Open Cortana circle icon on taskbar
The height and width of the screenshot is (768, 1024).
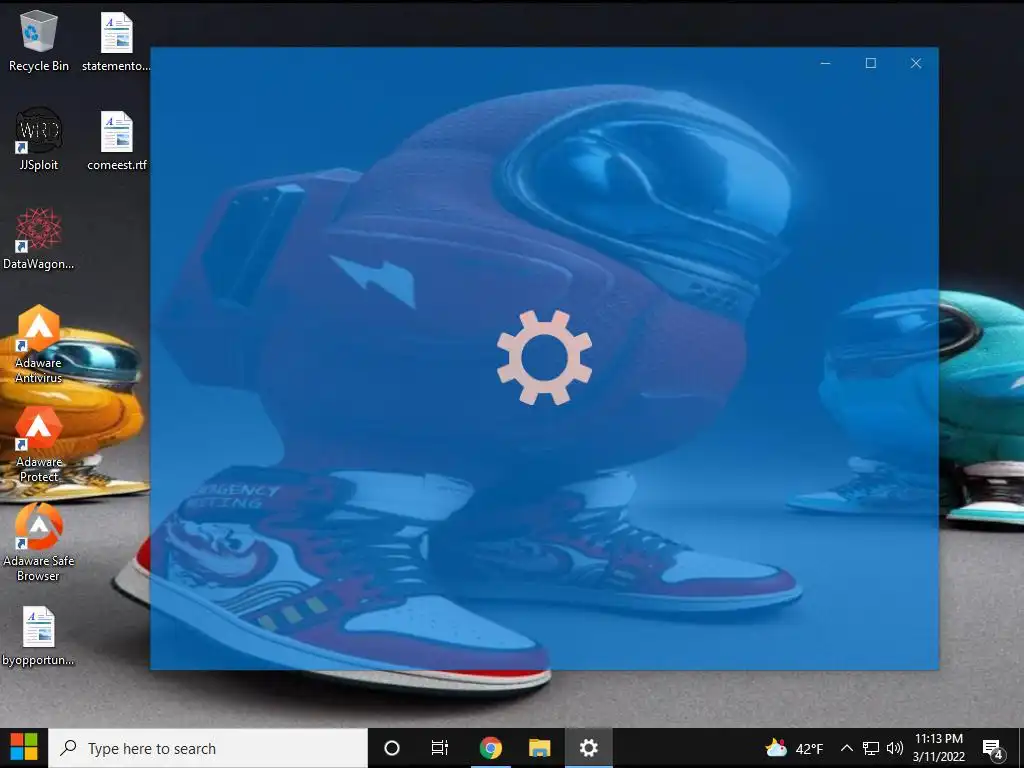[x=391, y=748]
